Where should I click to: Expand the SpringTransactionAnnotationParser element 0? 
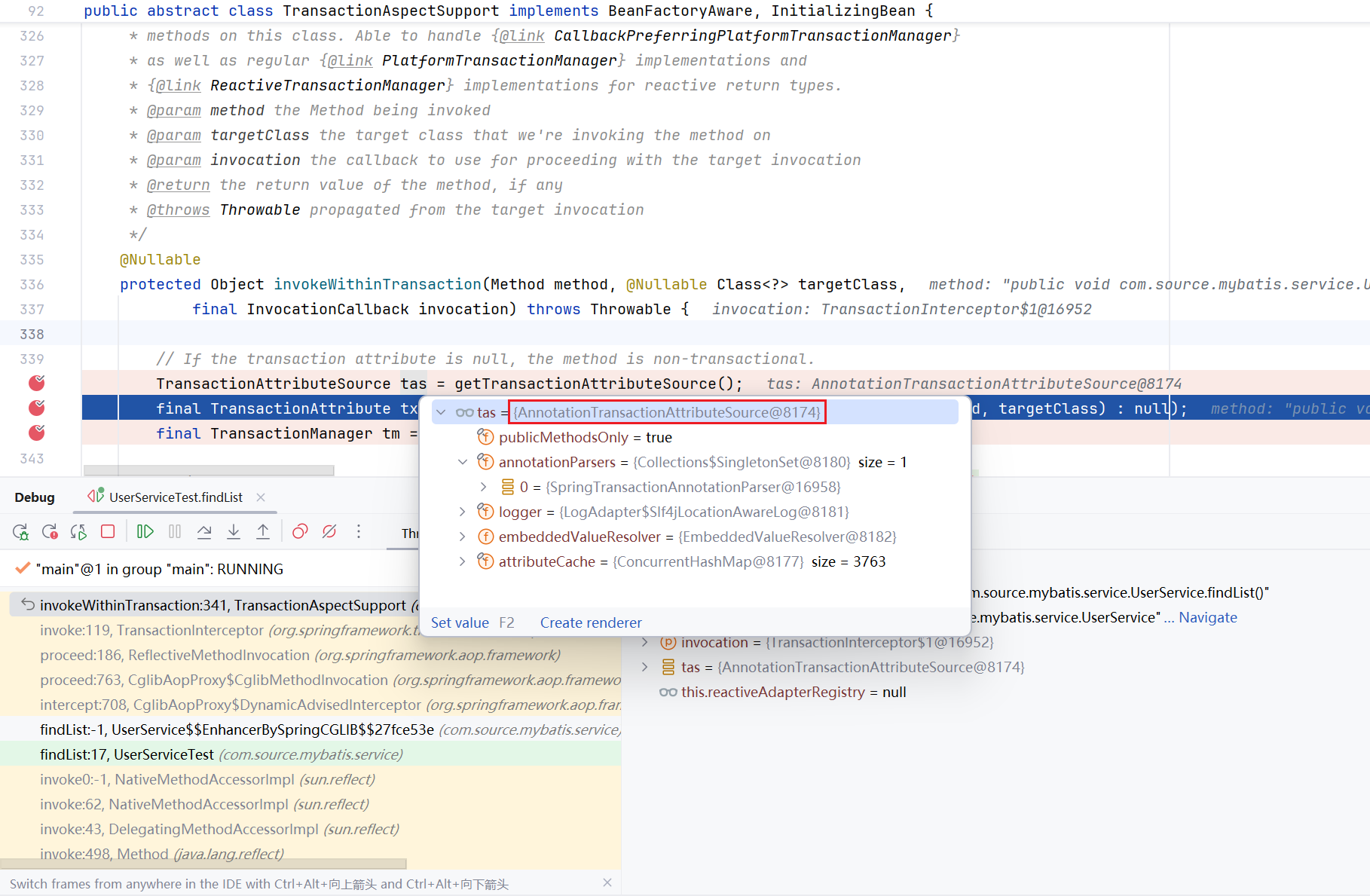(x=484, y=487)
